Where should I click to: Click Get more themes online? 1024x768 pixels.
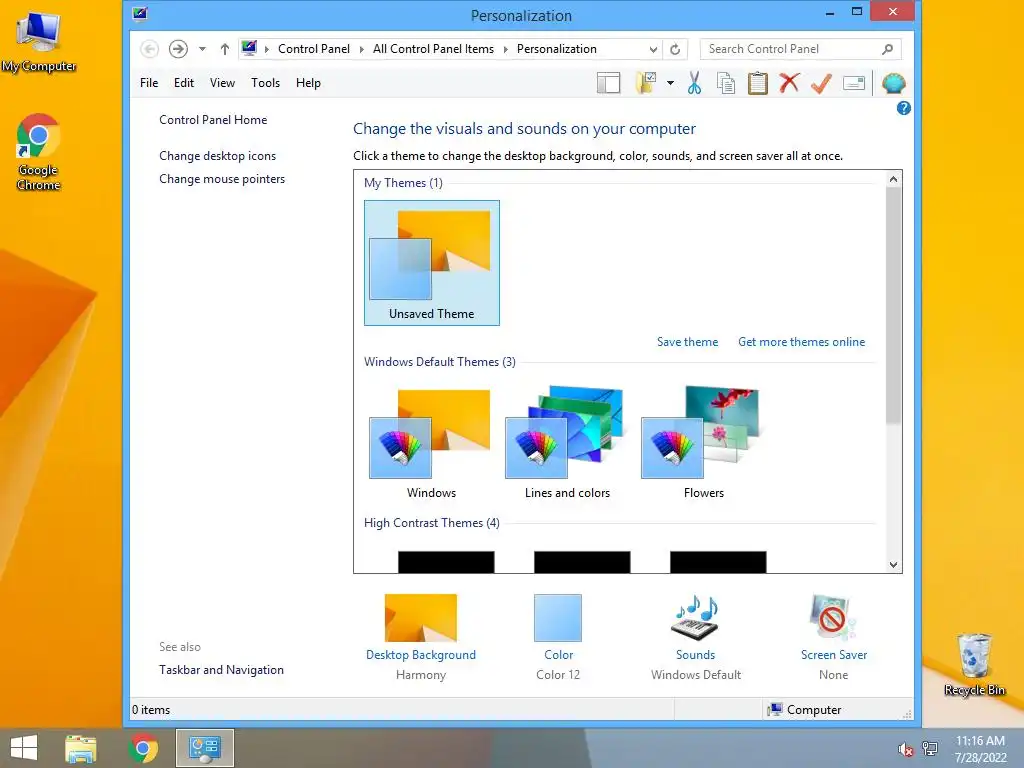click(x=801, y=342)
